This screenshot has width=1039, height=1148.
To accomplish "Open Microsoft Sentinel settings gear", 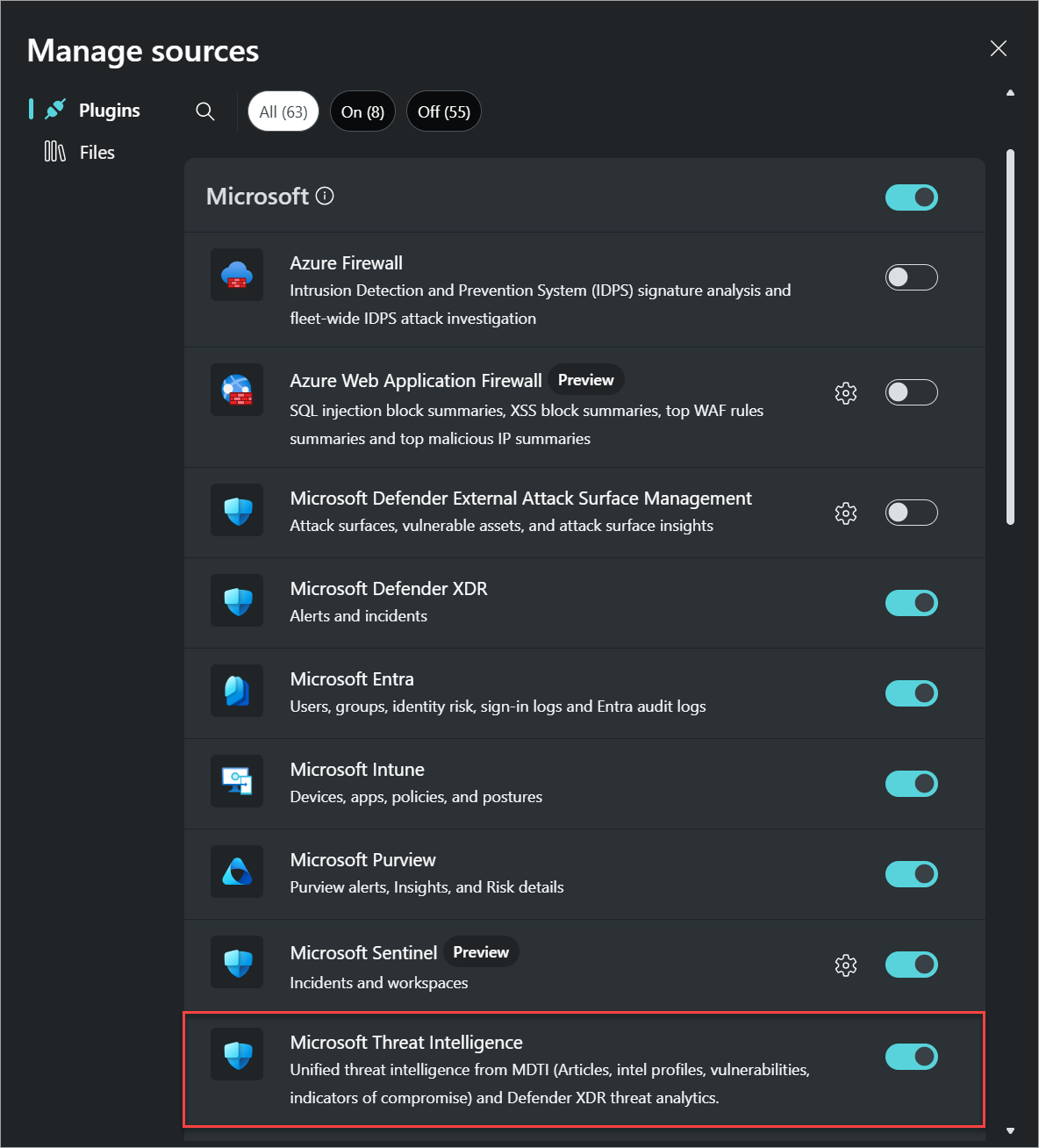I will coord(845,965).
